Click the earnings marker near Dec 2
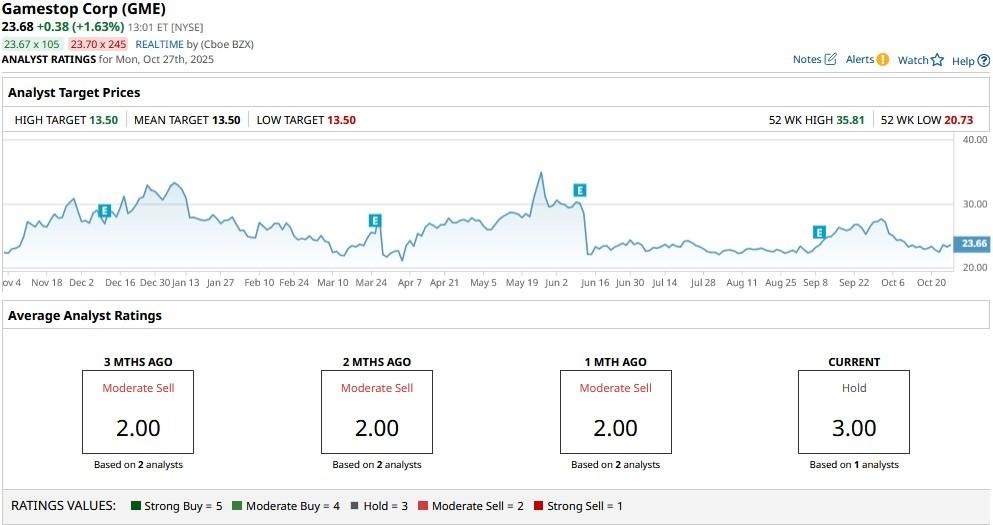Viewport: 993px width, 525px height. tap(104, 211)
